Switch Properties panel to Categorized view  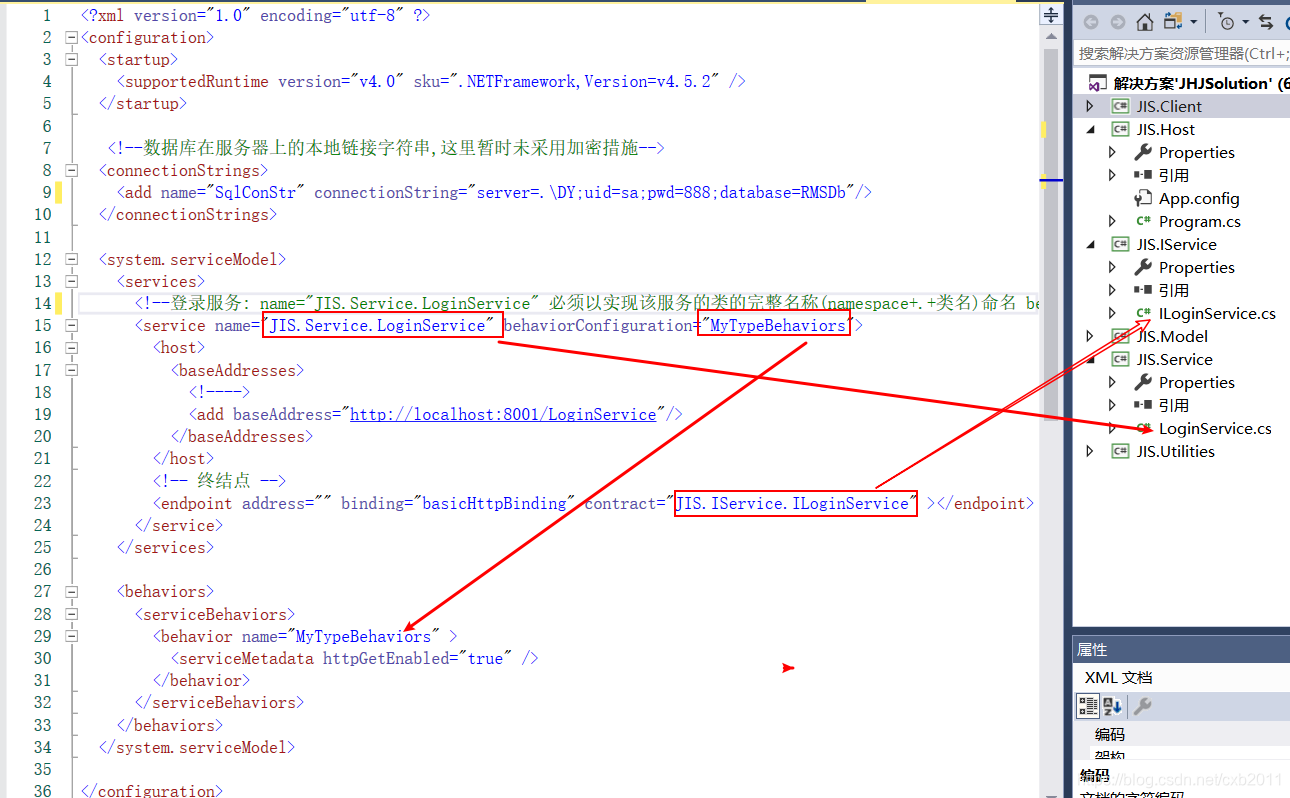[1088, 706]
